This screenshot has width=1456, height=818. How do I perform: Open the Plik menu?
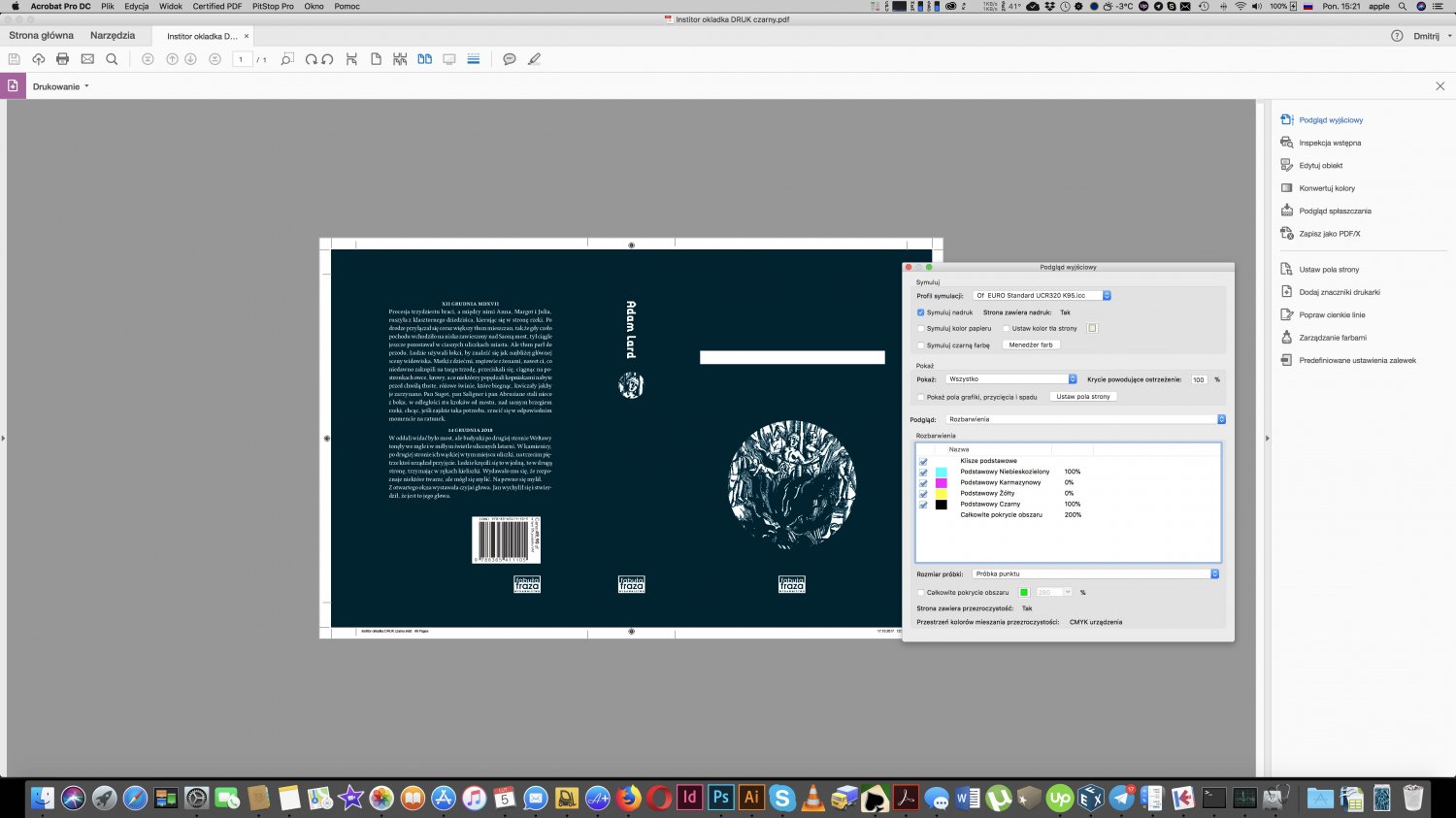108,7
